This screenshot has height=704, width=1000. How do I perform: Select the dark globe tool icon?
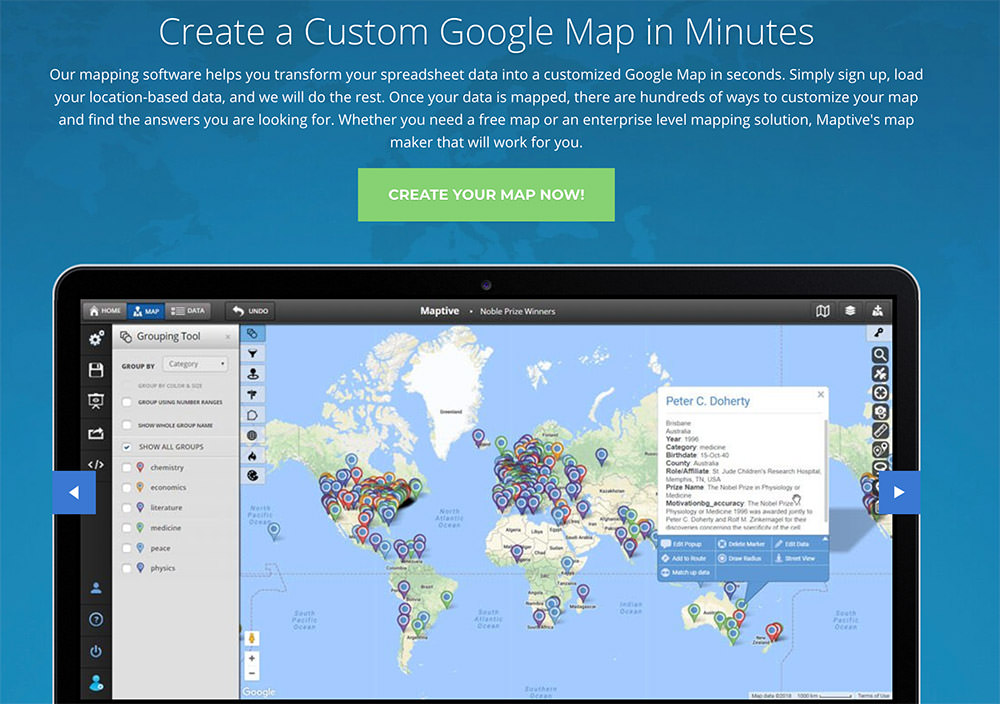tap(253, 476)
